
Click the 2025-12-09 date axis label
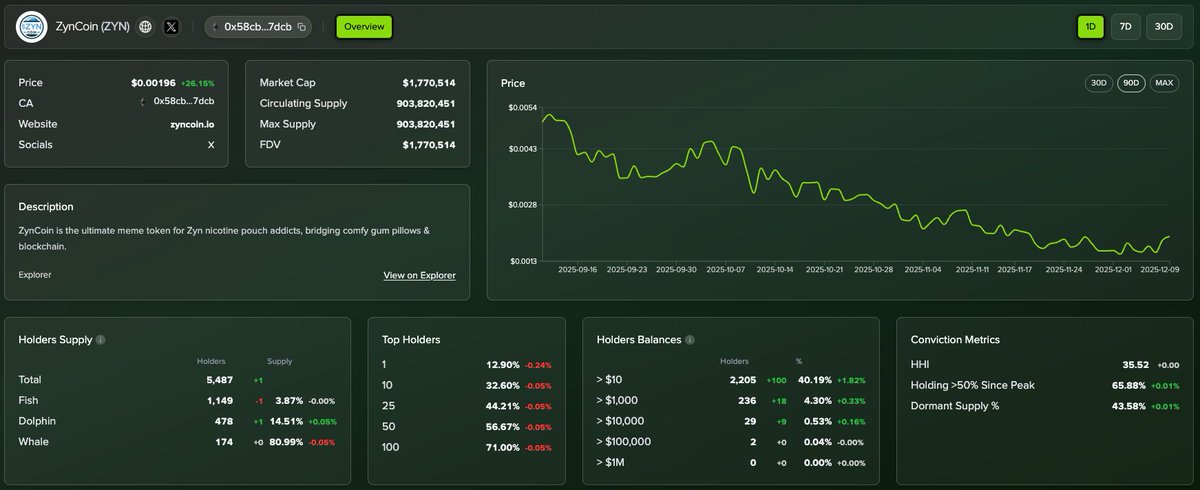[1161, 269]
